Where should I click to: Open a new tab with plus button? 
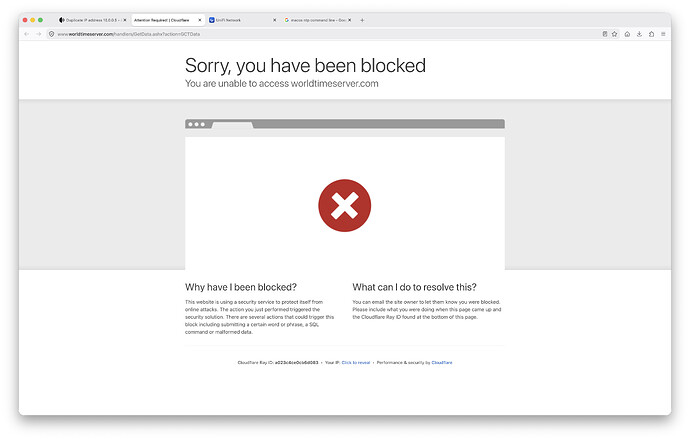[362, 20]
